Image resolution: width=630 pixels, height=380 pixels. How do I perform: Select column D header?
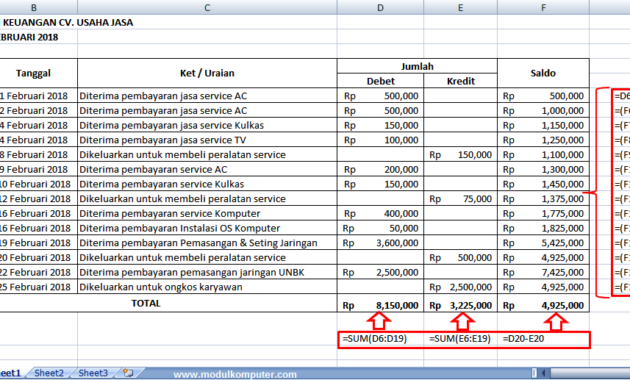point(380,8)
